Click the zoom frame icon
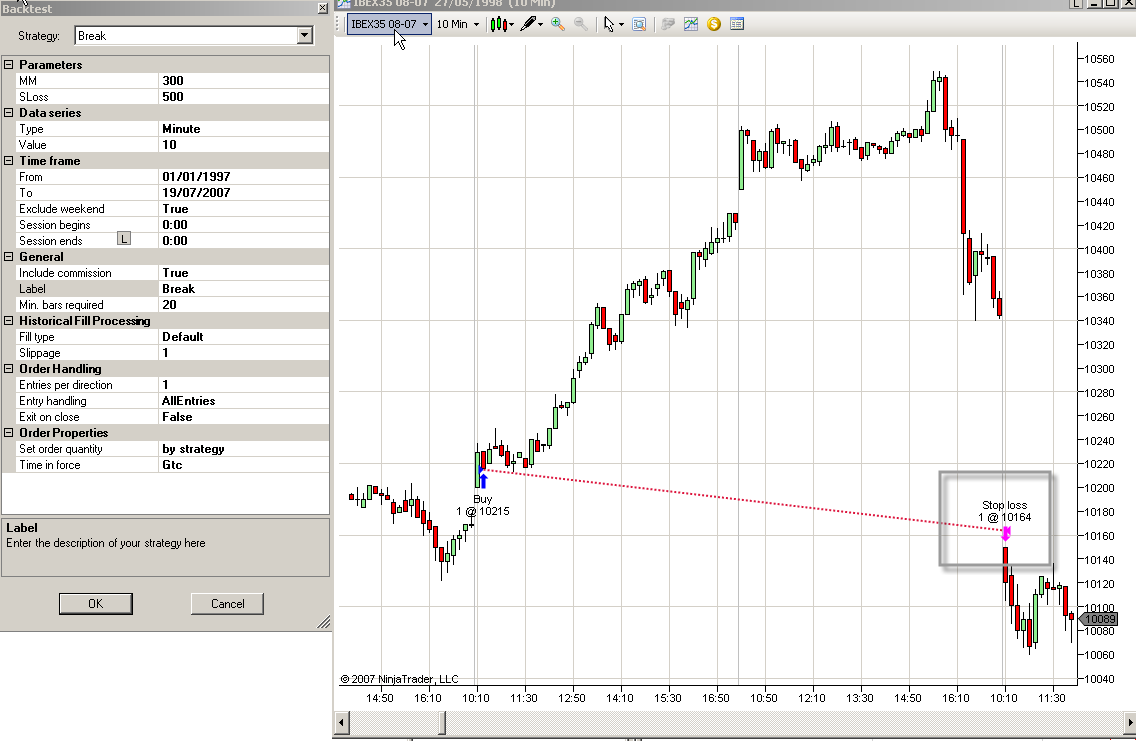The image size is (1136, 749). (x=639, y=24)
